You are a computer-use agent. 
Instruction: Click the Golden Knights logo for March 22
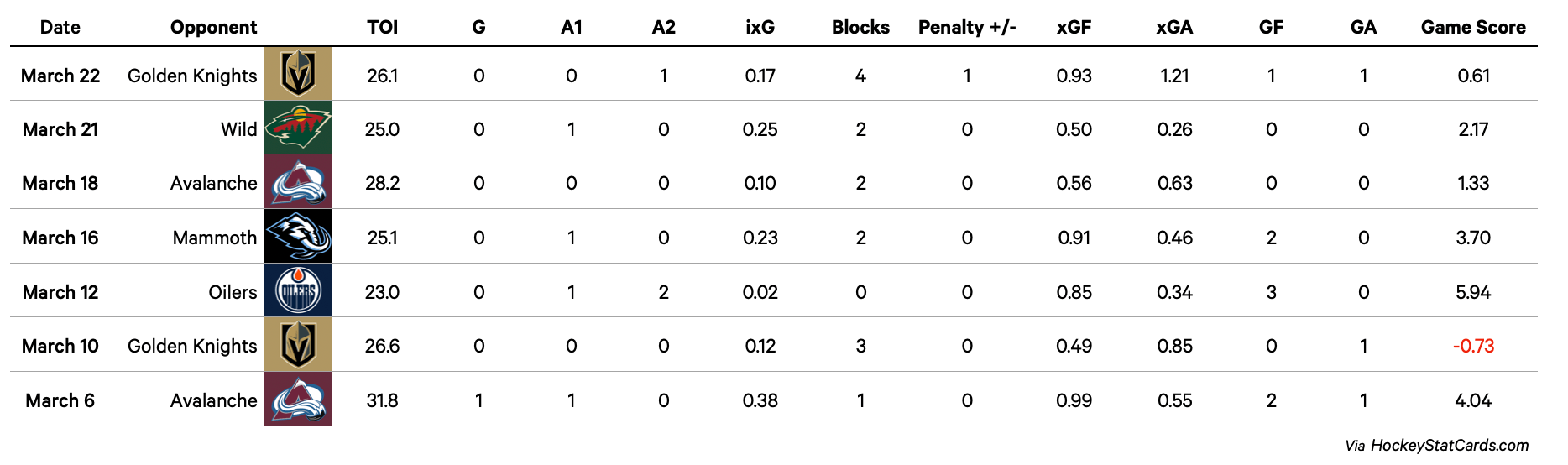point(298,74)
